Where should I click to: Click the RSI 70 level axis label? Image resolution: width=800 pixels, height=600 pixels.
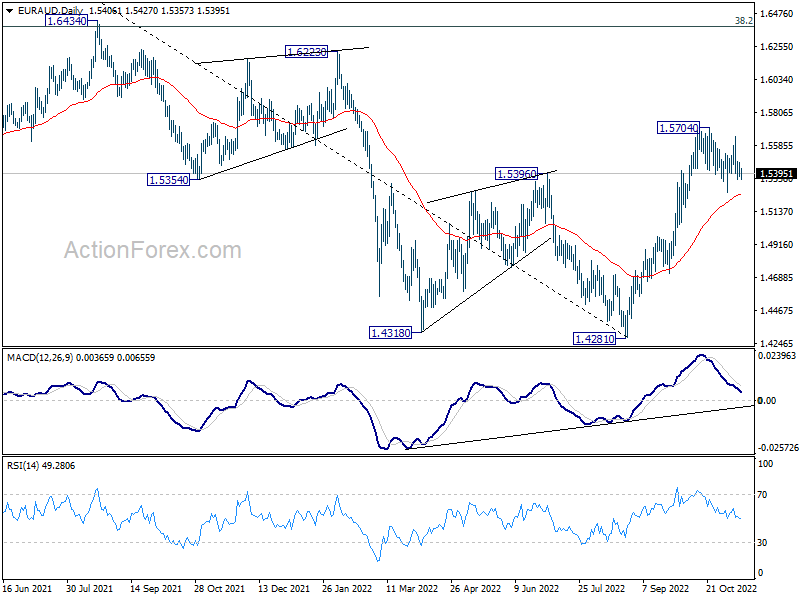762,494
